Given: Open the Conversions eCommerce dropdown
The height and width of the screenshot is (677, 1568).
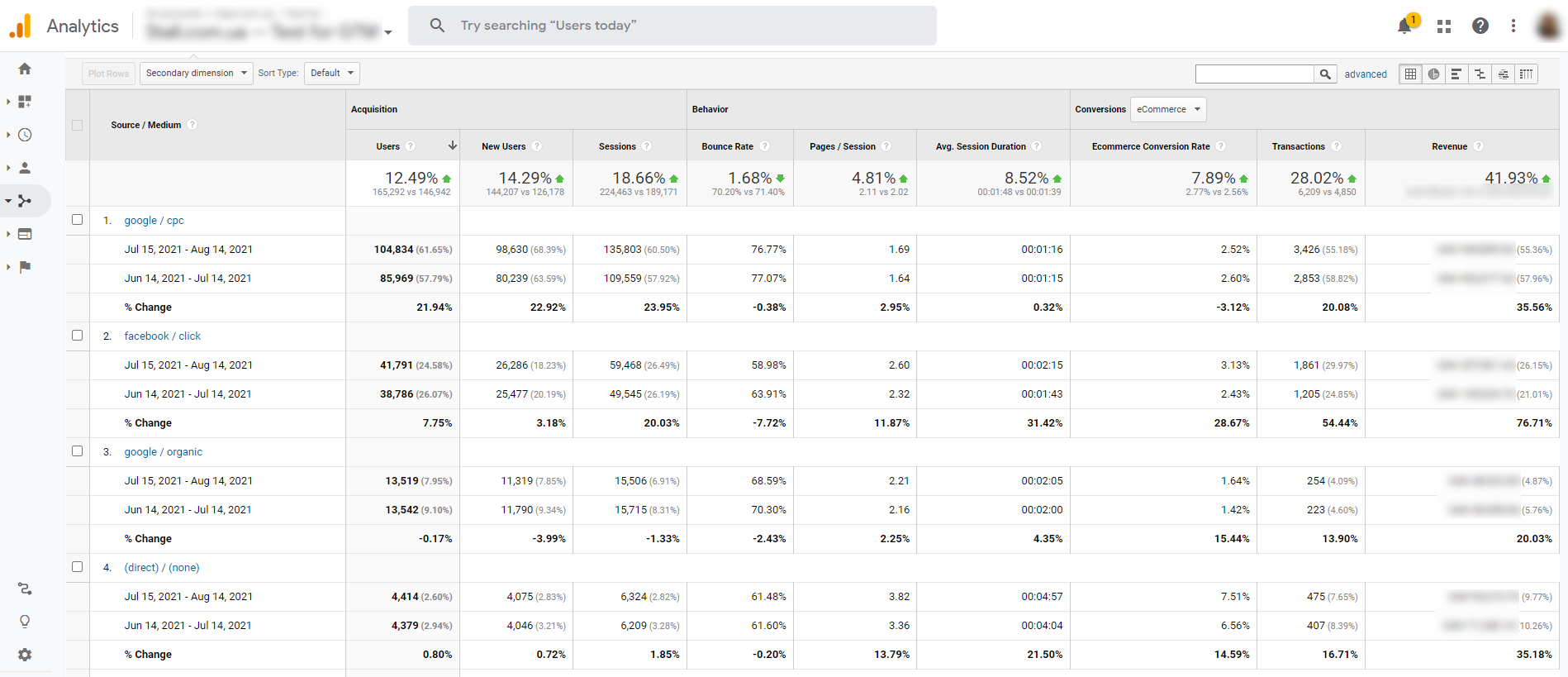Looking at the screenshot, I should pos(1168,109).
